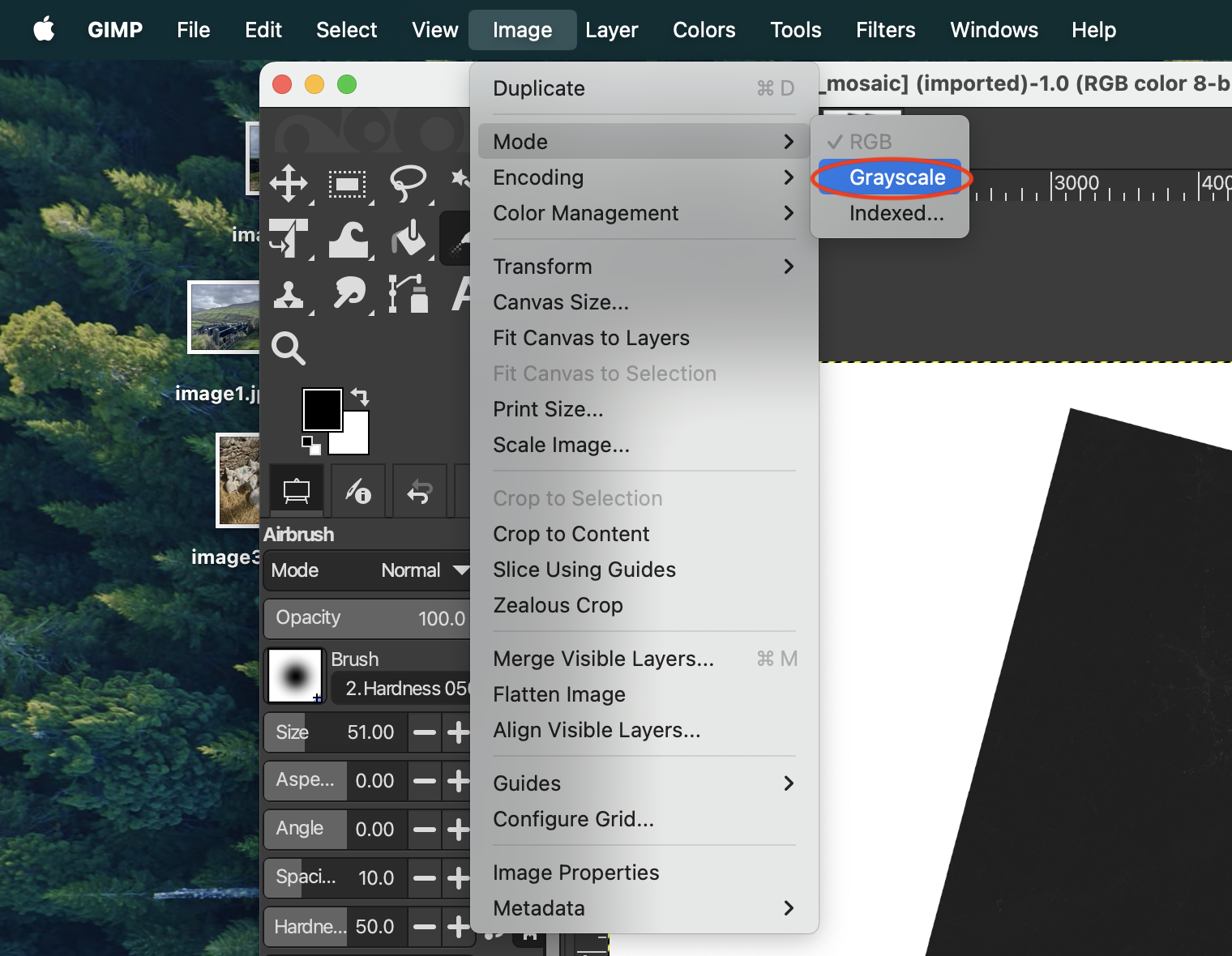Select the Smudge tool
The width and height of the screenshot is (1232, 956).
[x=349, y=293]
